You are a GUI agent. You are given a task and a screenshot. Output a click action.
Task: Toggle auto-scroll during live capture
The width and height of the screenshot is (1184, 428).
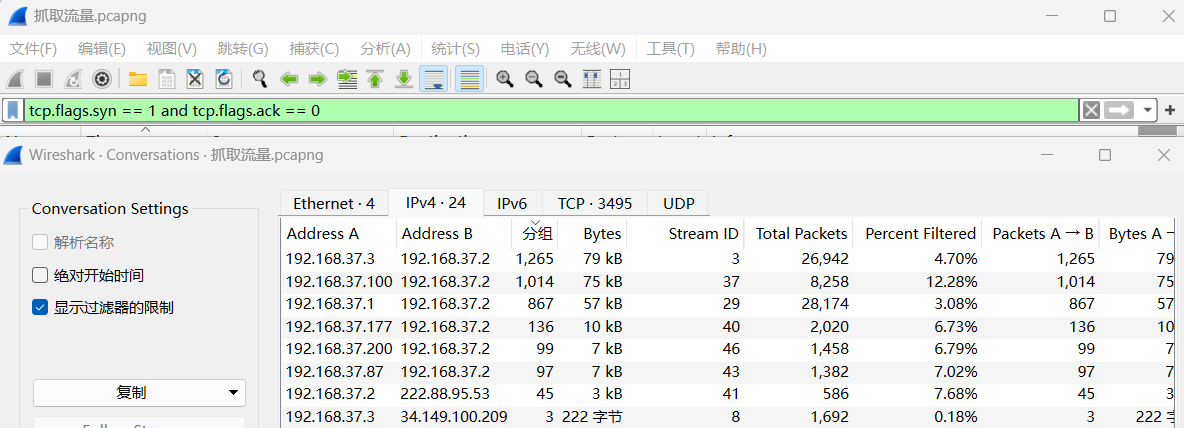click(x=433, y=79)
